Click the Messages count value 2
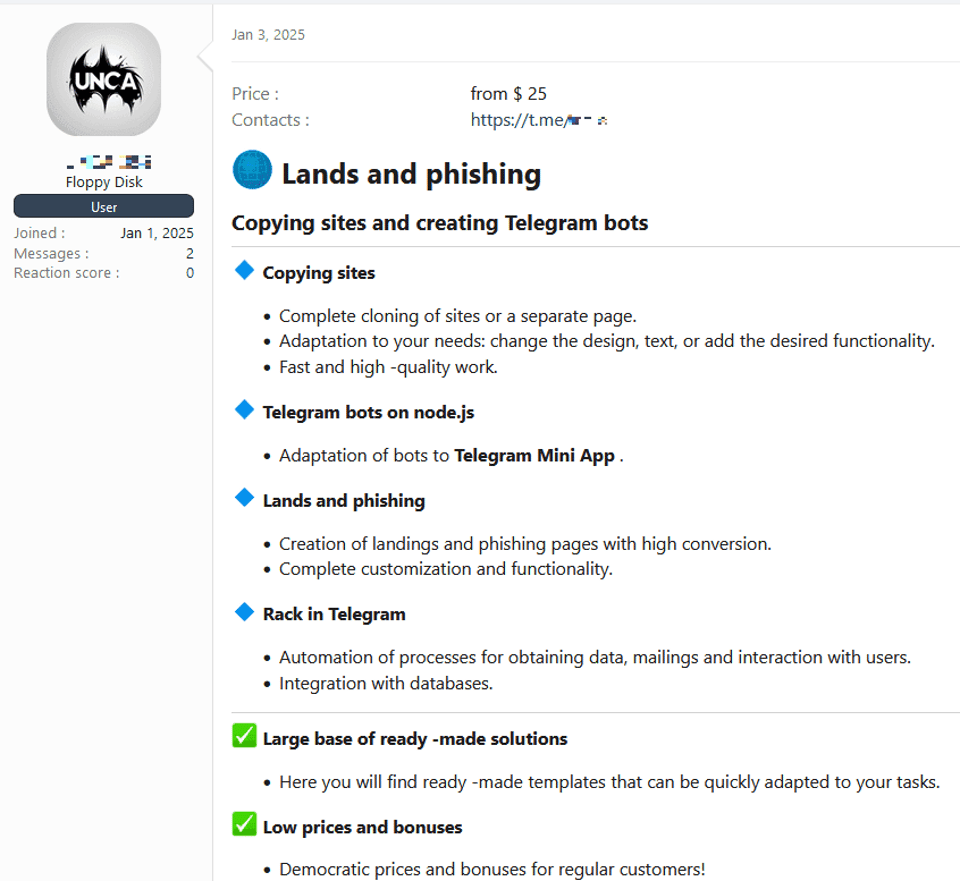960x881 pixels. (190, 254)
